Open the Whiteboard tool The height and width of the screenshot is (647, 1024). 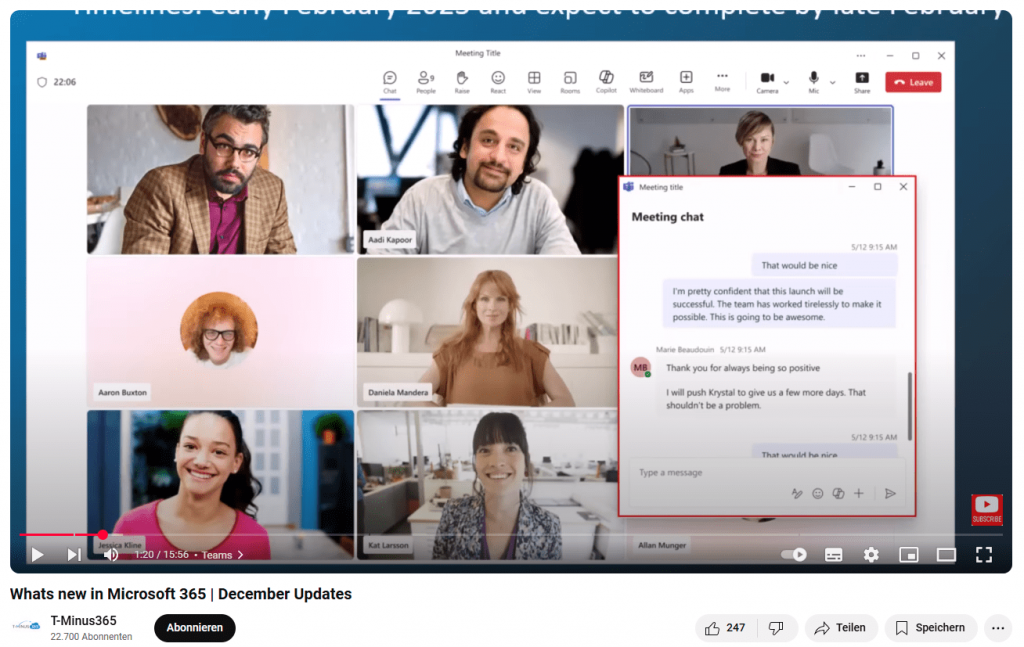(x=646, y=82)
